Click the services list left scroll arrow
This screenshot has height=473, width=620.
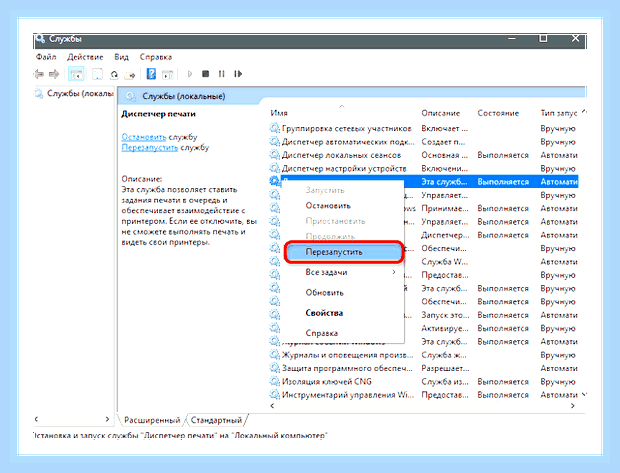tap(272, 406)
